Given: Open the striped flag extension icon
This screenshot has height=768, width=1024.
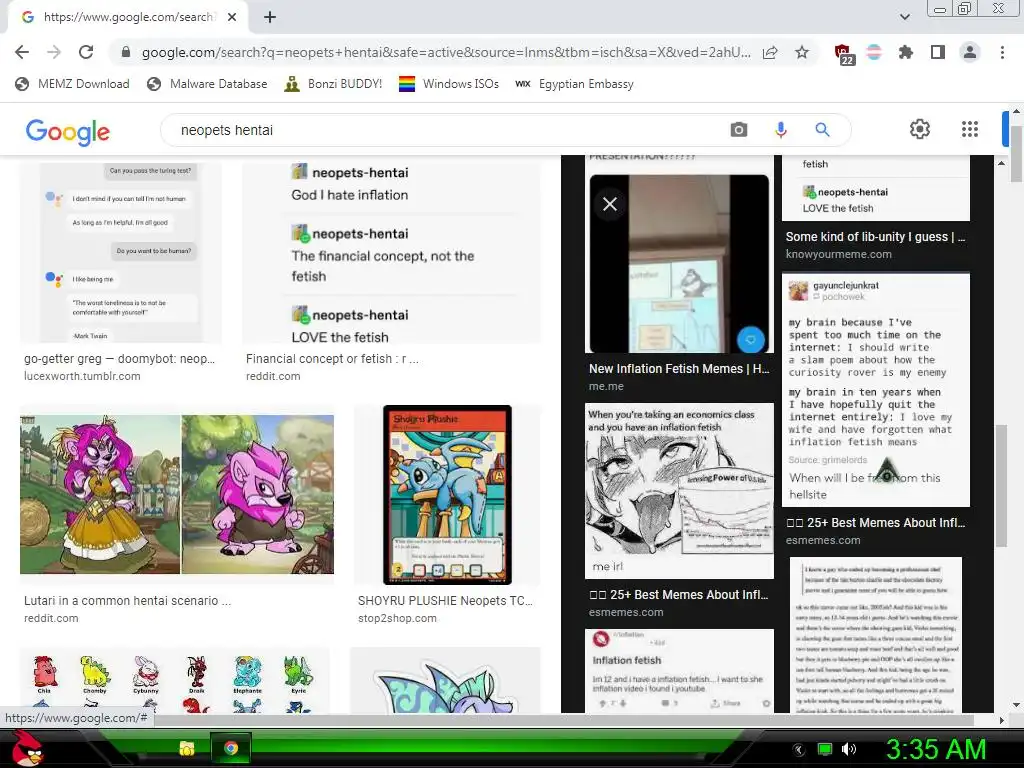Looking at the screenshot, I should coord(874,52).
